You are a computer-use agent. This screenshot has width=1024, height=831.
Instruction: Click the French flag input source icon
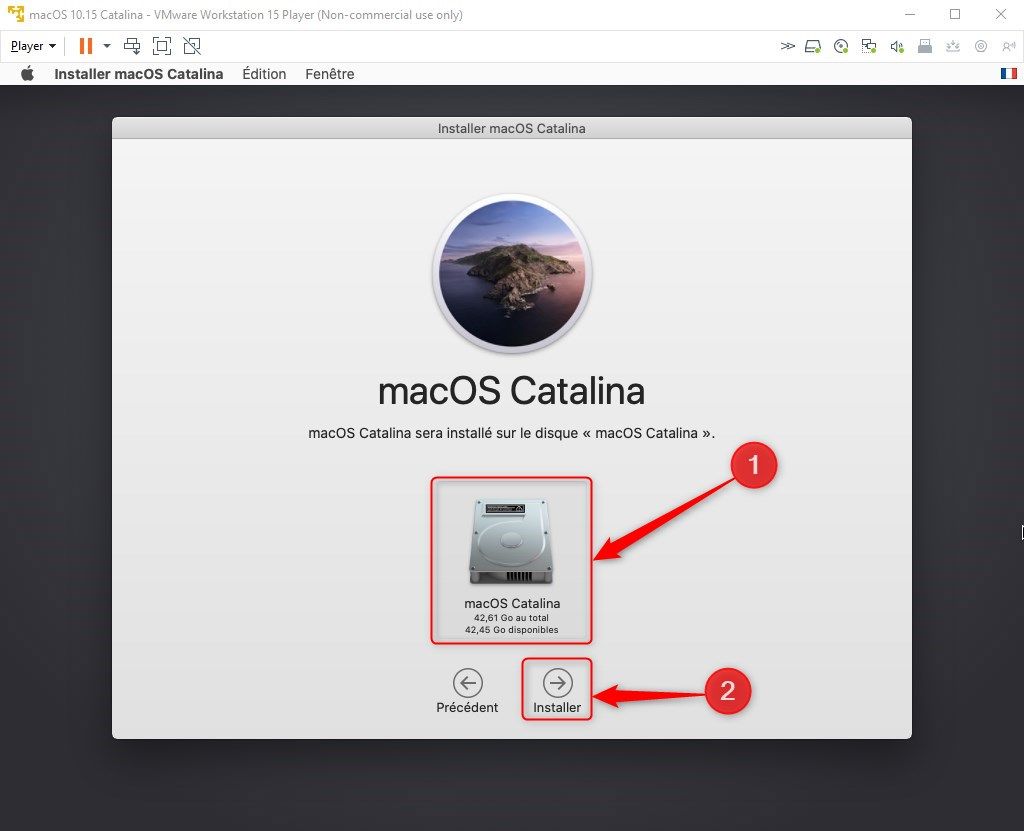pyautogui.click(x=1009, y=74)
